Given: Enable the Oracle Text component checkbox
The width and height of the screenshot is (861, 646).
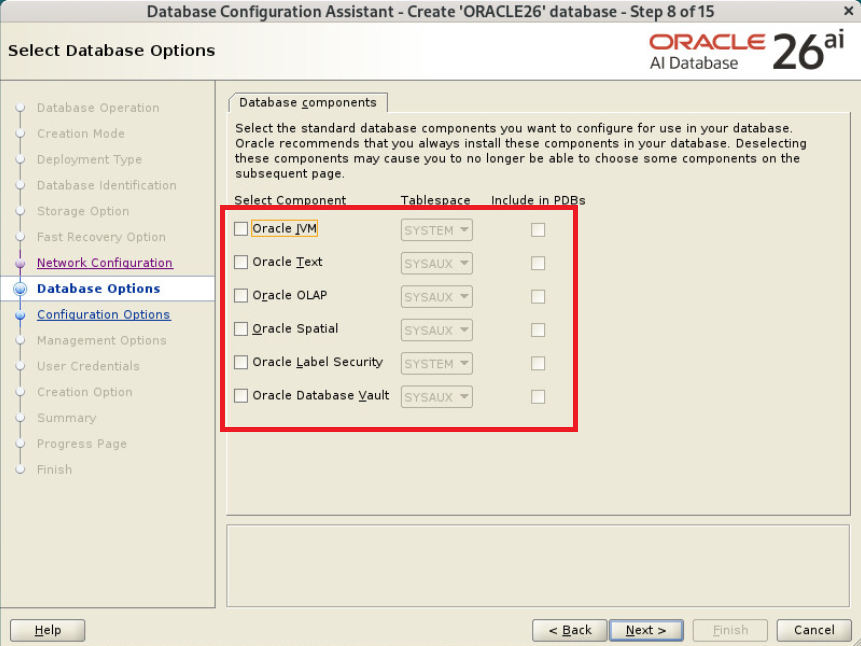Looking at the screenshot, I should (x=241, y=262).
